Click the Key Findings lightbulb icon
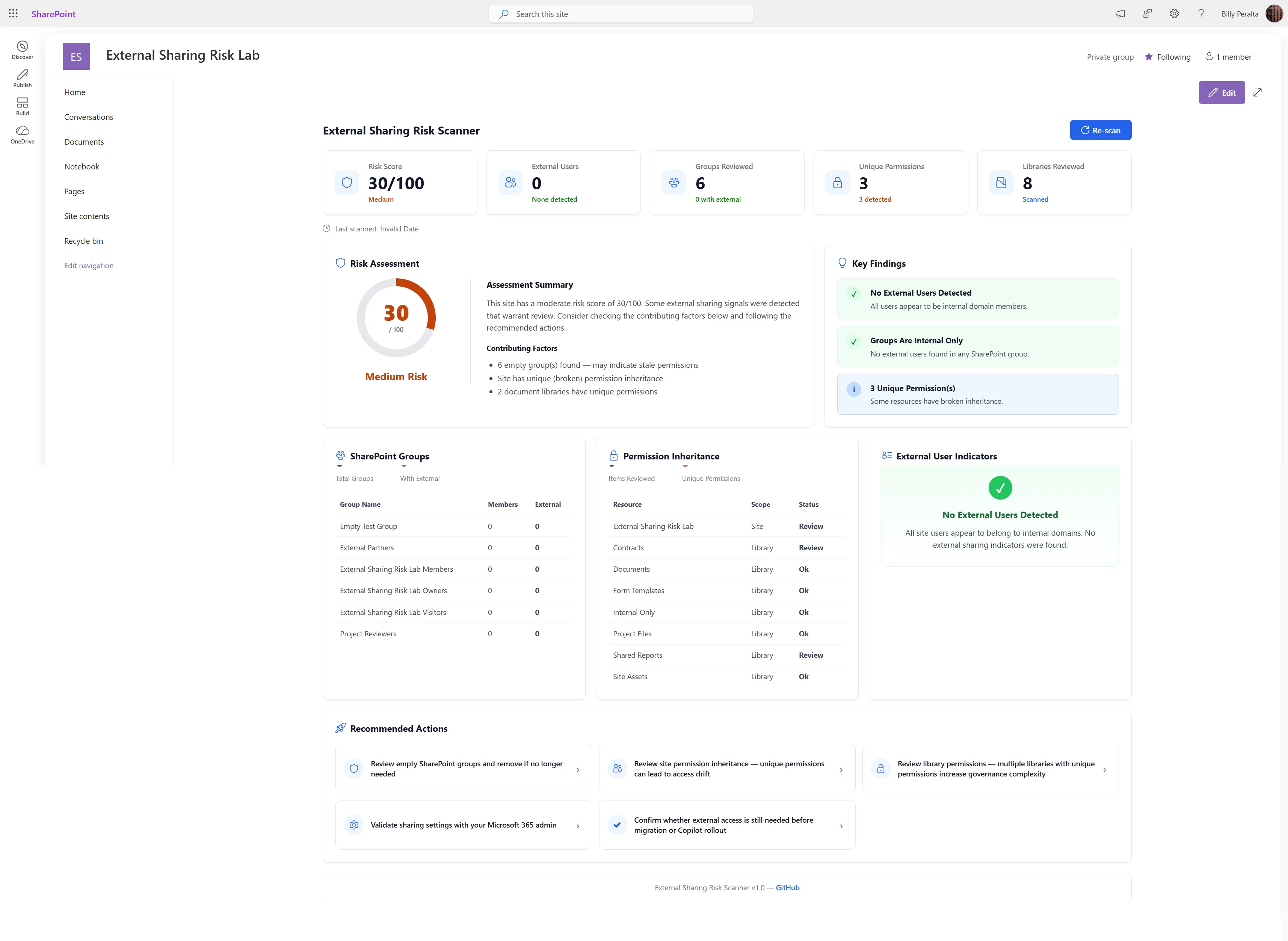Screen dimensions: 1288x941 [842, 263]
